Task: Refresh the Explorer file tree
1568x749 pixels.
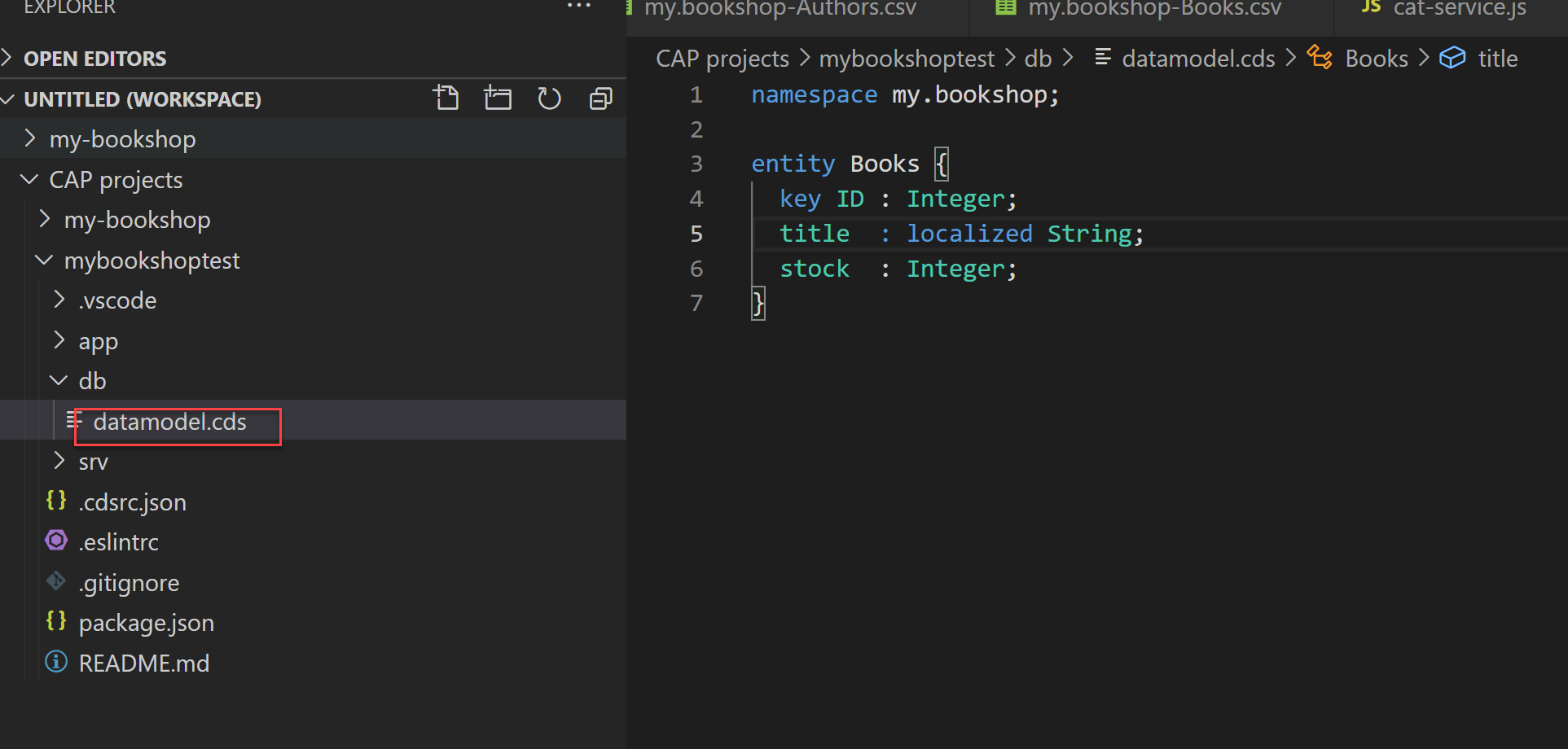Action: [549, 99]
